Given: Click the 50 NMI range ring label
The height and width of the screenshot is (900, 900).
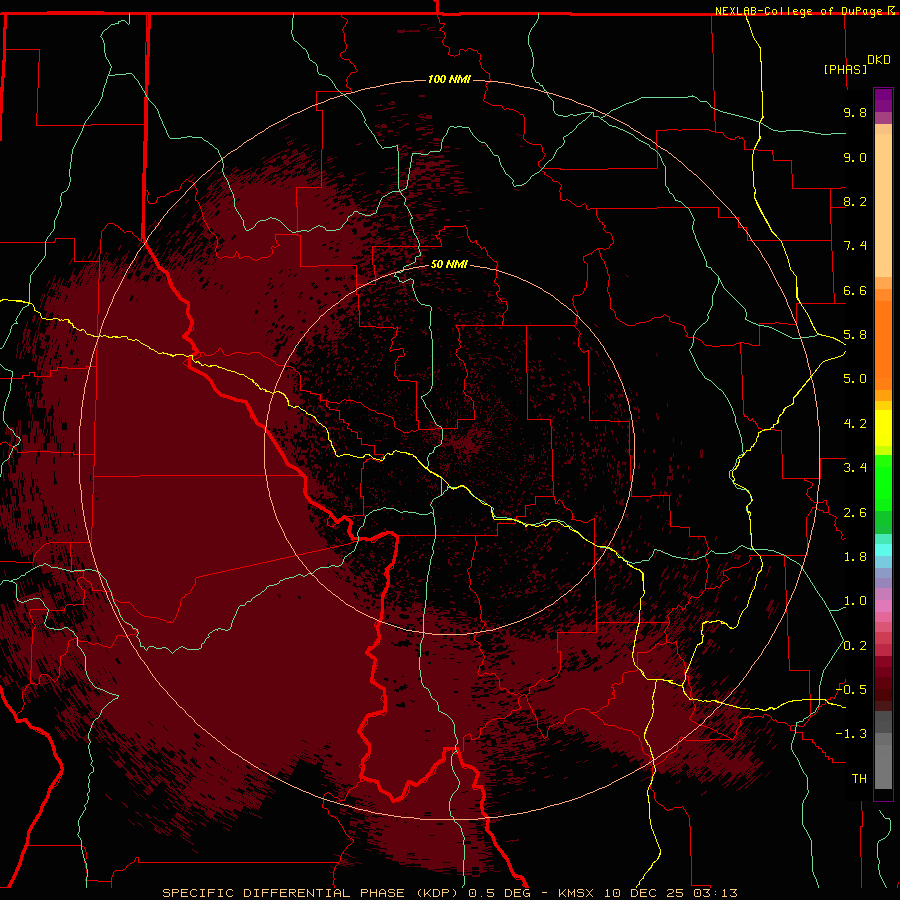Looking at the screenshot, I should [x=449, y=264].
